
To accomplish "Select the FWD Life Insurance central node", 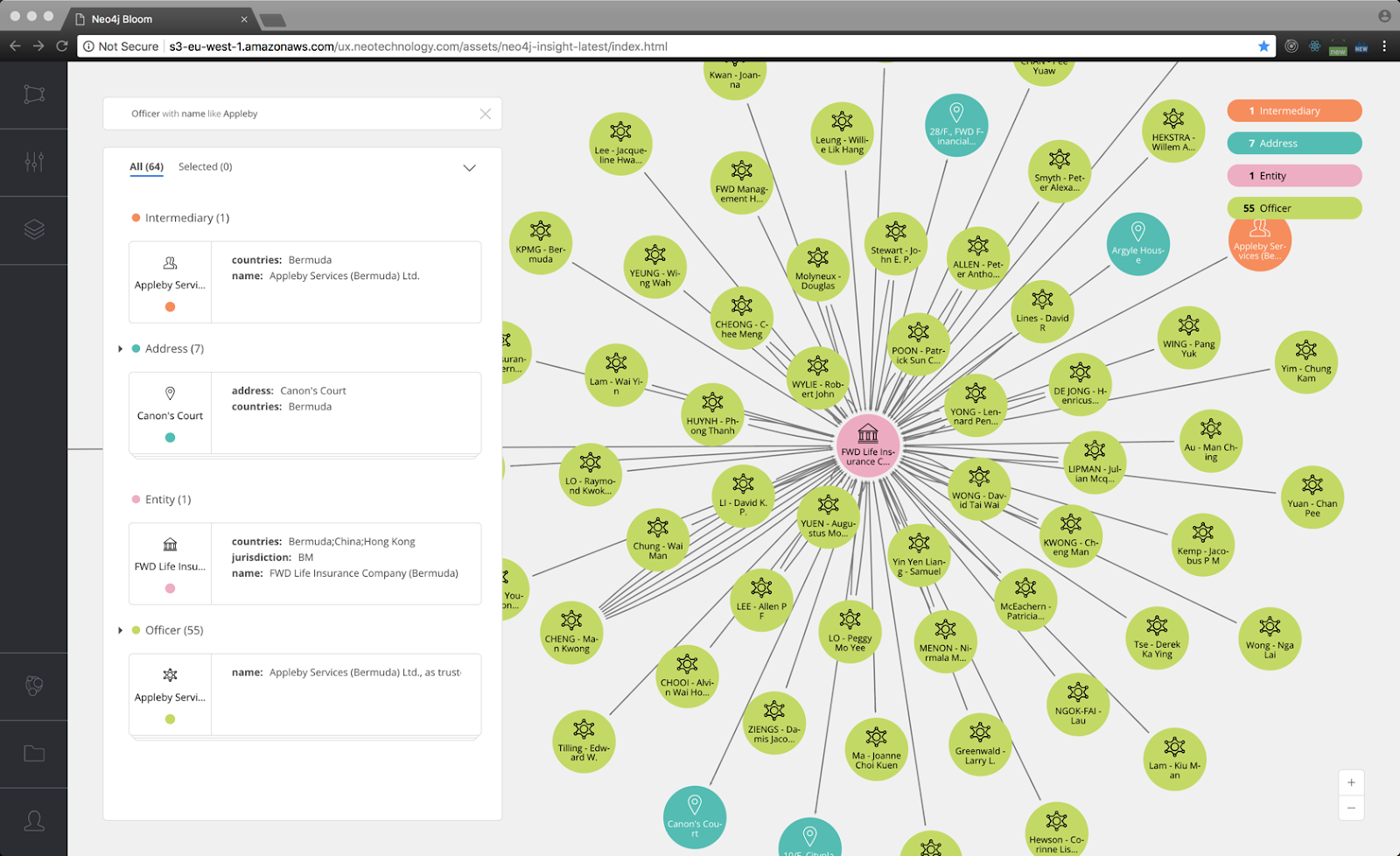I will click(868, 446).
